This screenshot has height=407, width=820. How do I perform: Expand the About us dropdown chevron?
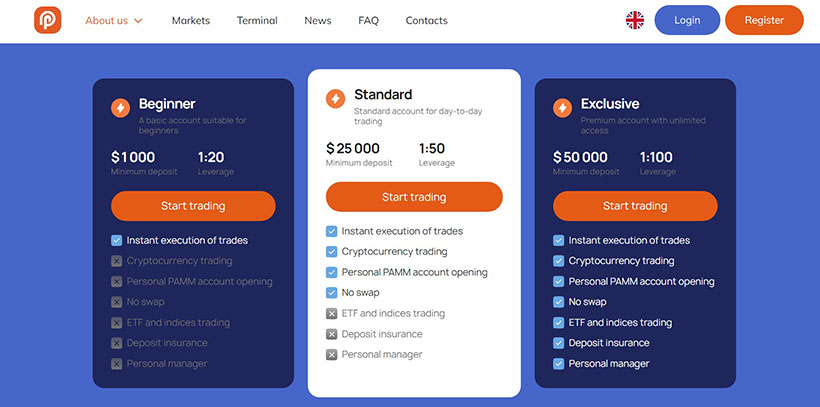(x=138, y=21)
